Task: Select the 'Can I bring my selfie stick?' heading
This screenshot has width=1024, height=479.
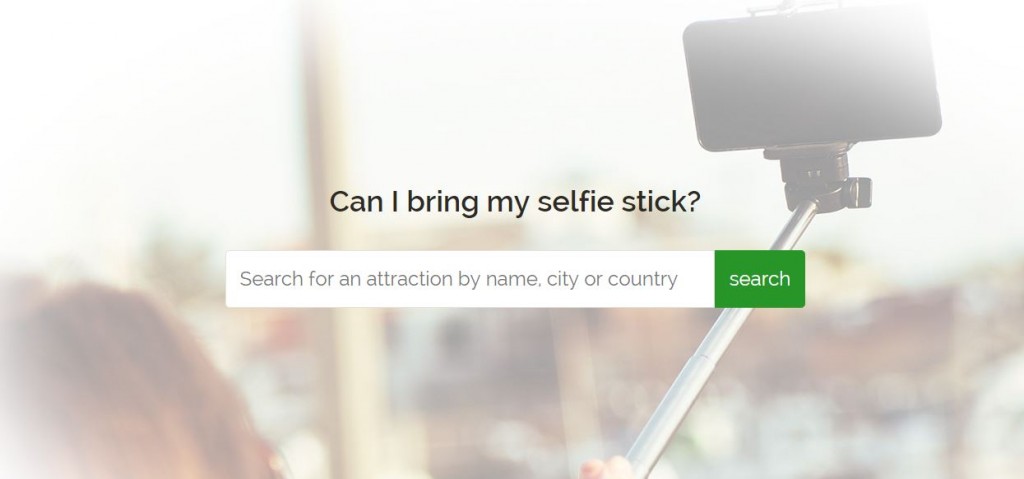Action: pos(515,202)
